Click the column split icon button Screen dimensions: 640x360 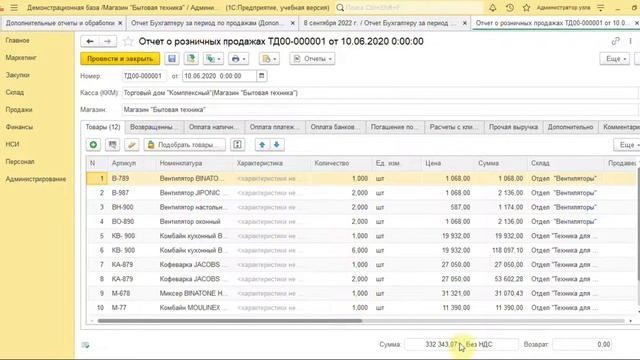point(237,145)
